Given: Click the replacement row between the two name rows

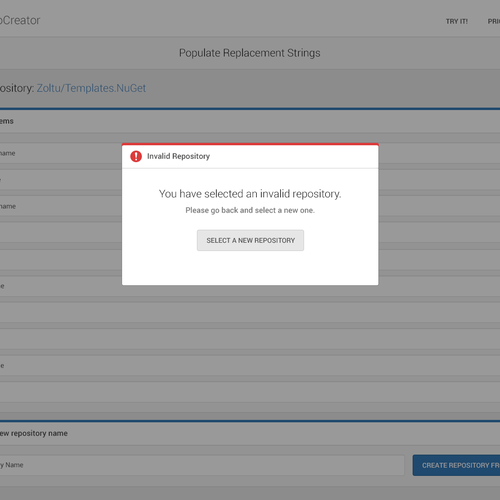Looking at the screenshot, I should coord(61,180).
